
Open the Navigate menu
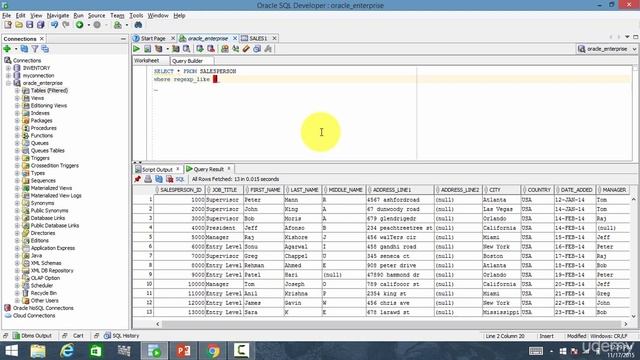point(58,16)
